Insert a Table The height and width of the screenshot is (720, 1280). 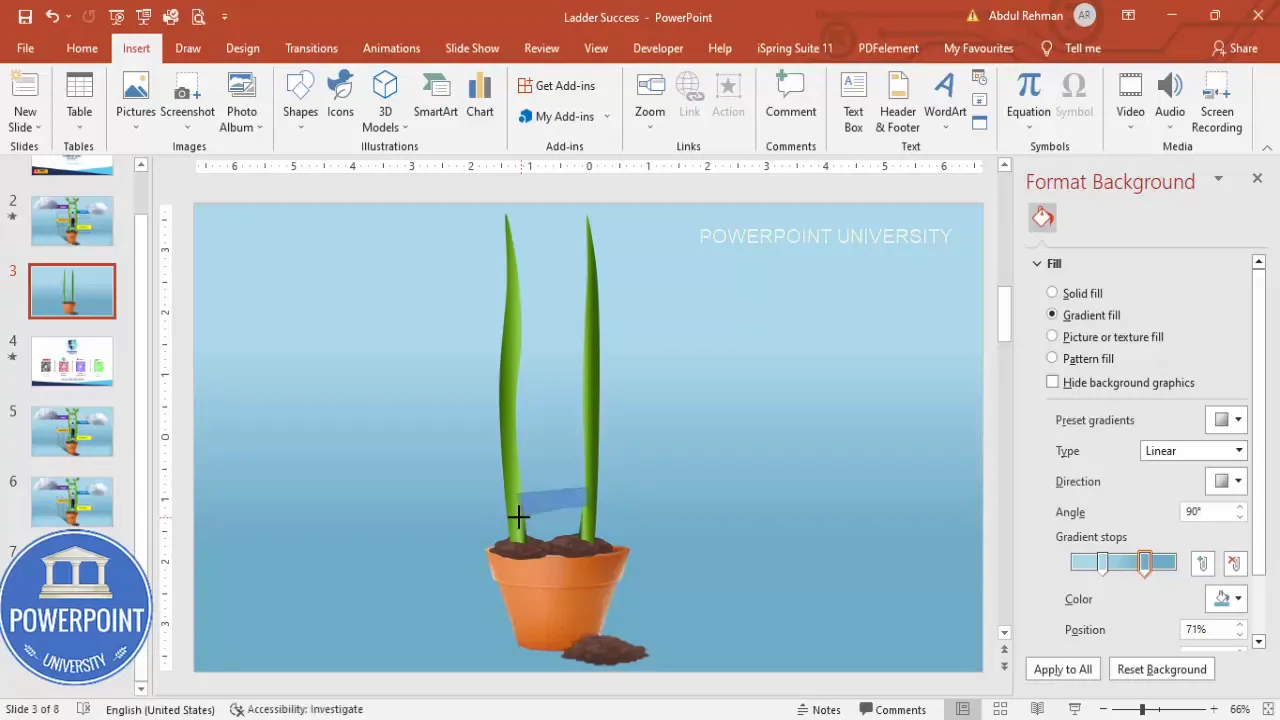79,103
